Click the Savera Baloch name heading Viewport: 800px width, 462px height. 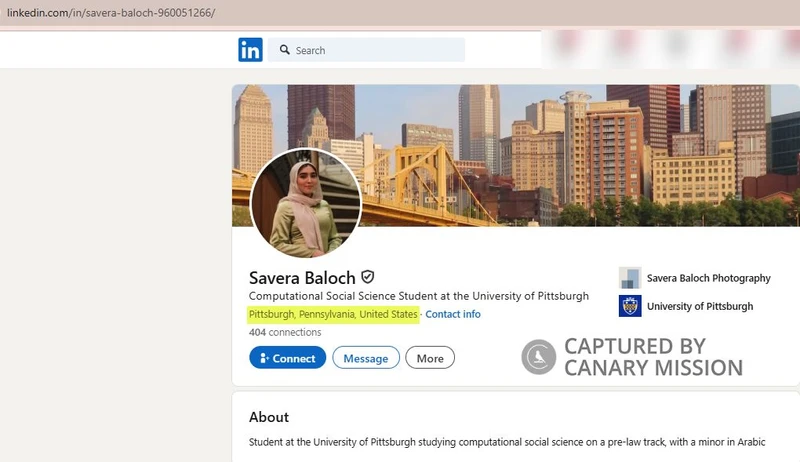pos(302,278)
